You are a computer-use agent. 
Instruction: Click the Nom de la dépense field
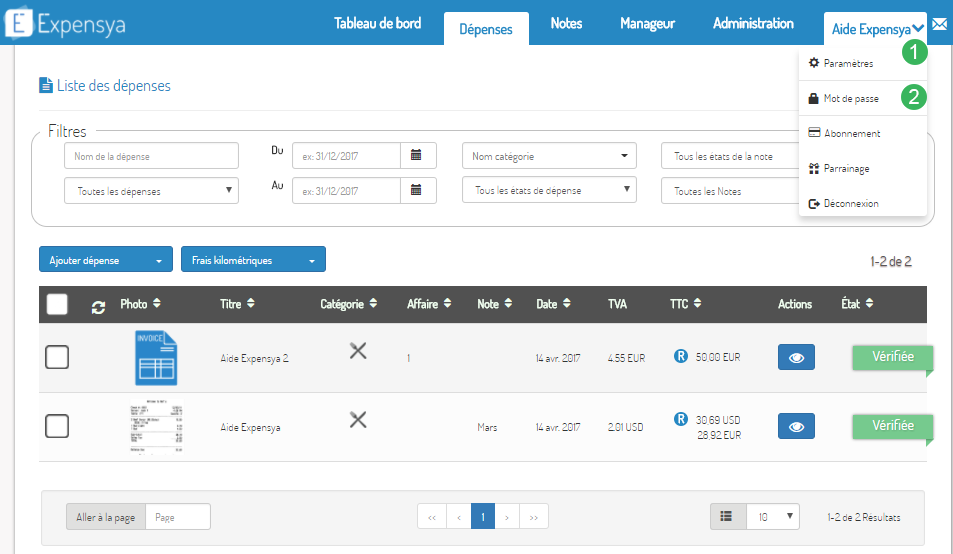[x=151, y=156]
